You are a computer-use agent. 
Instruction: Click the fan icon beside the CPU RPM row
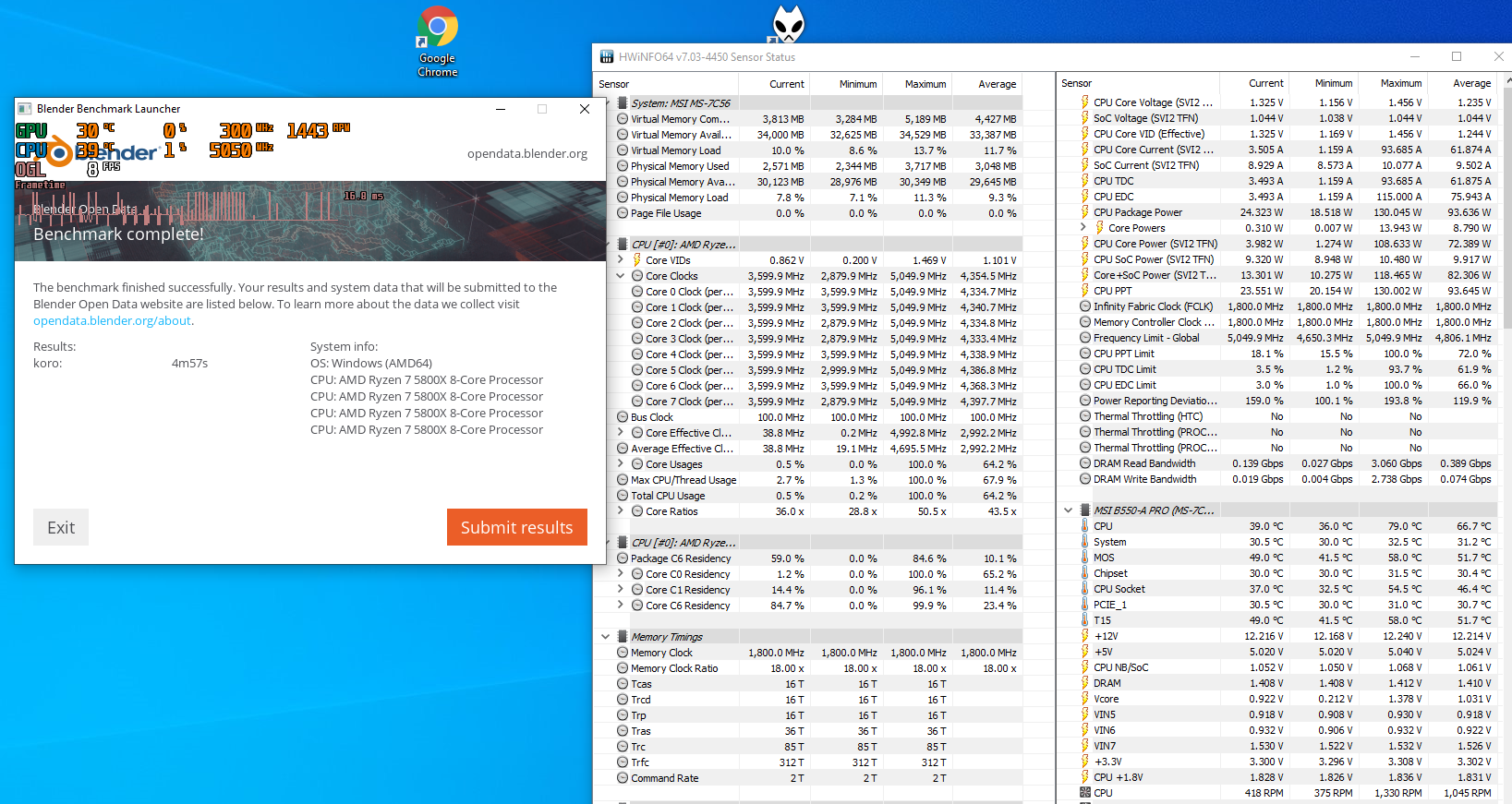[1085, 793]
